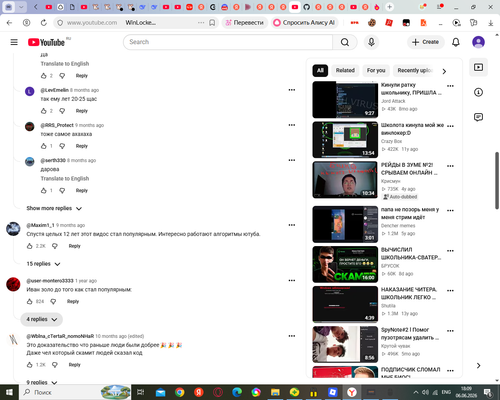Screen dimensions: 500x400
Task: Expand the 4 replies thread
Action: click(42, 319)
